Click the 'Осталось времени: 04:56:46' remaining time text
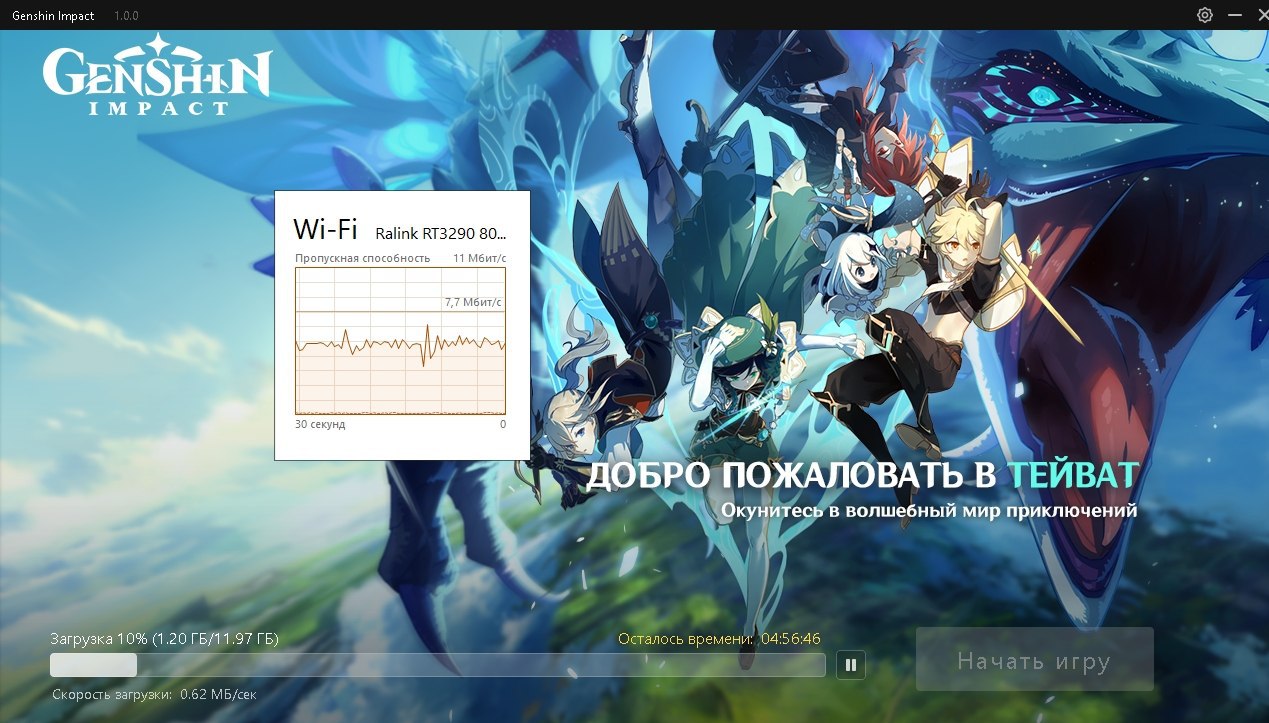Viewport: 1269px width, 723px height. pos(719,638)
